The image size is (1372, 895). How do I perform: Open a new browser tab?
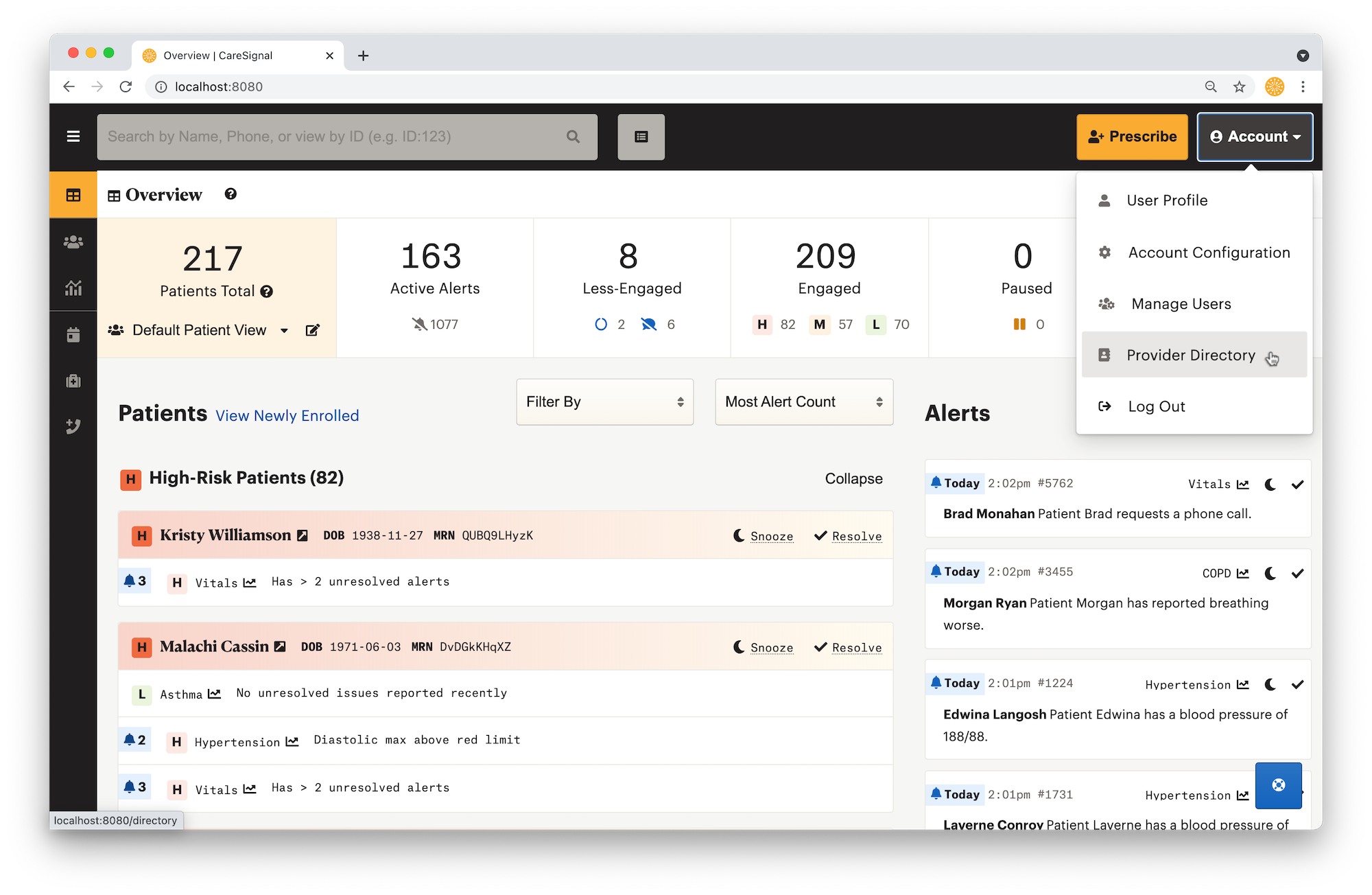coord(364,56)
